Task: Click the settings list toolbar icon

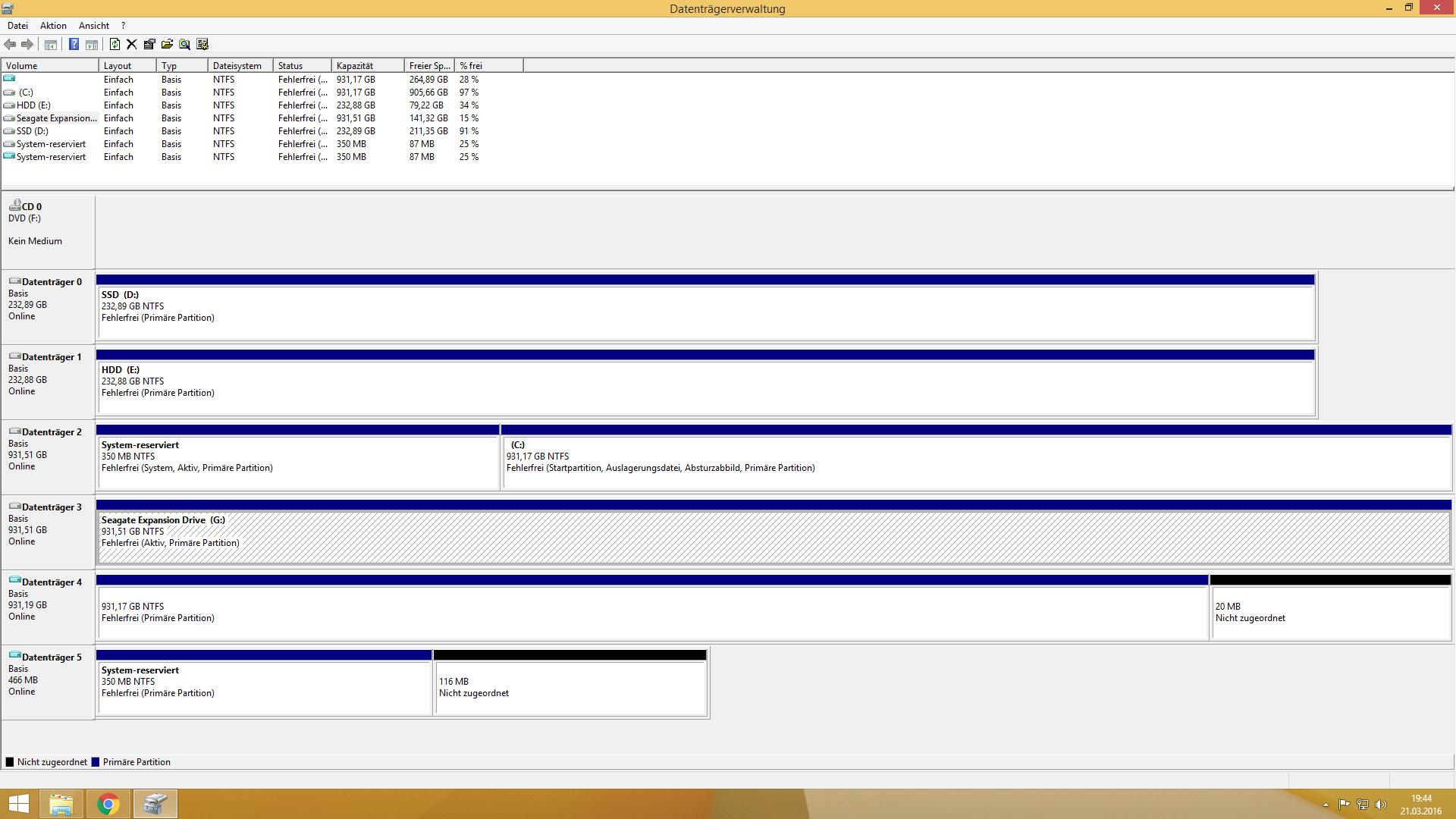Action: pos(202,44)
